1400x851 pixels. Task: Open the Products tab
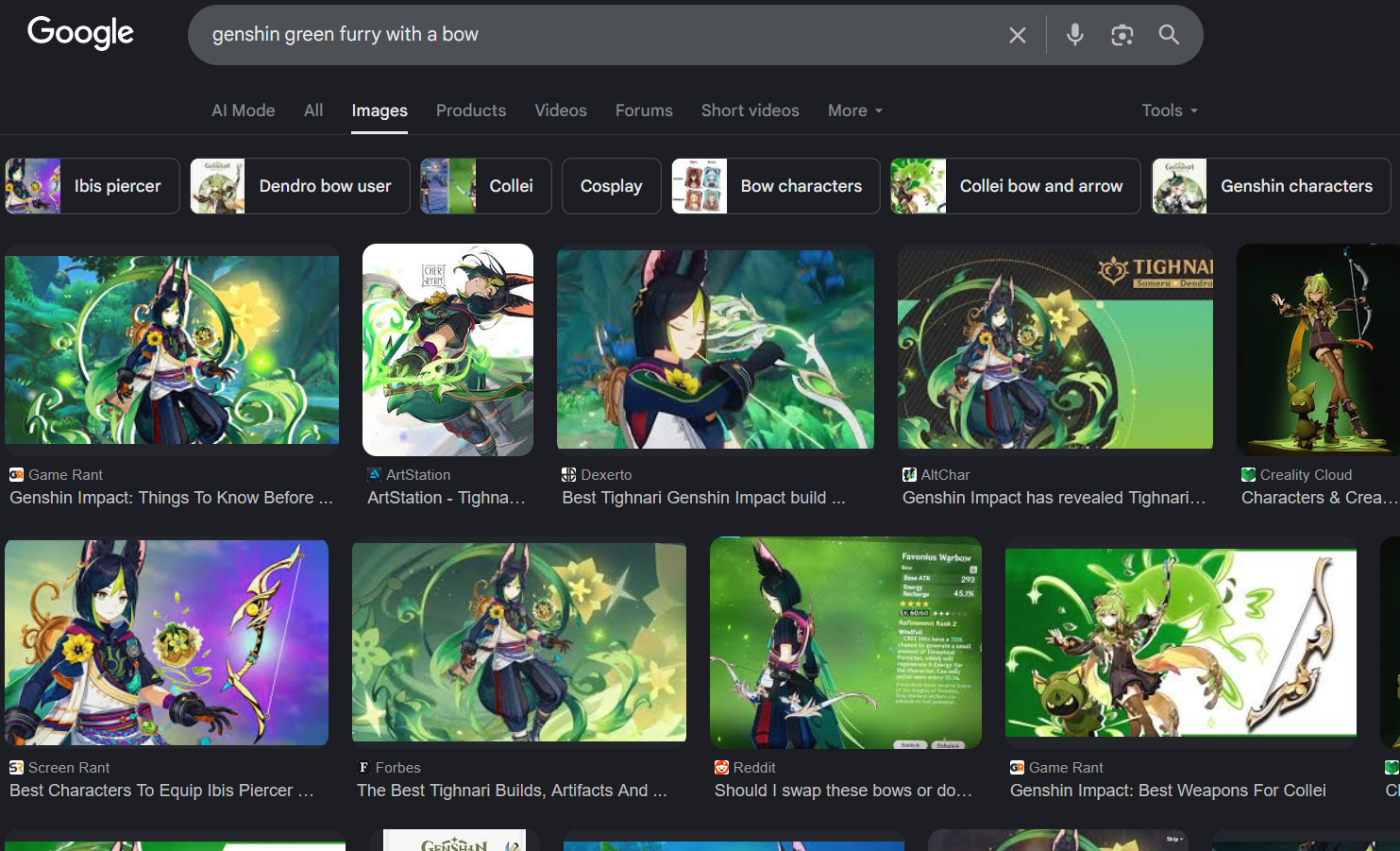[471, 111]
